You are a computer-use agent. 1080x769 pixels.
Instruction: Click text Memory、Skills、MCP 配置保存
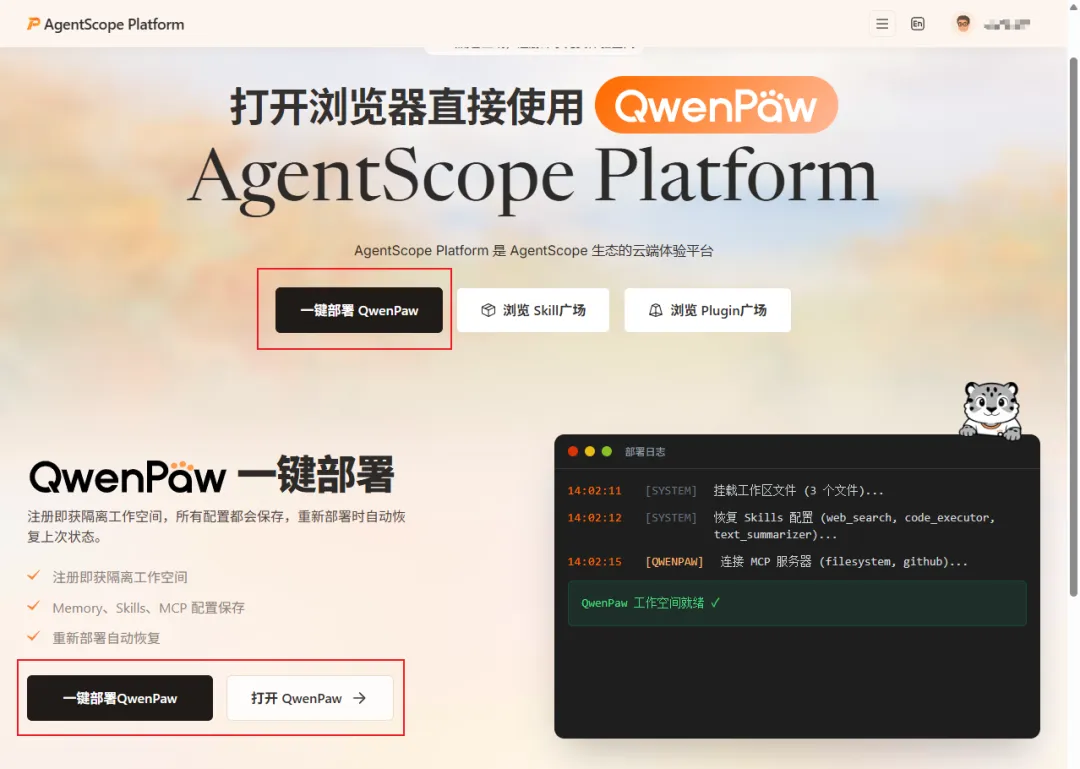[149, 608]
